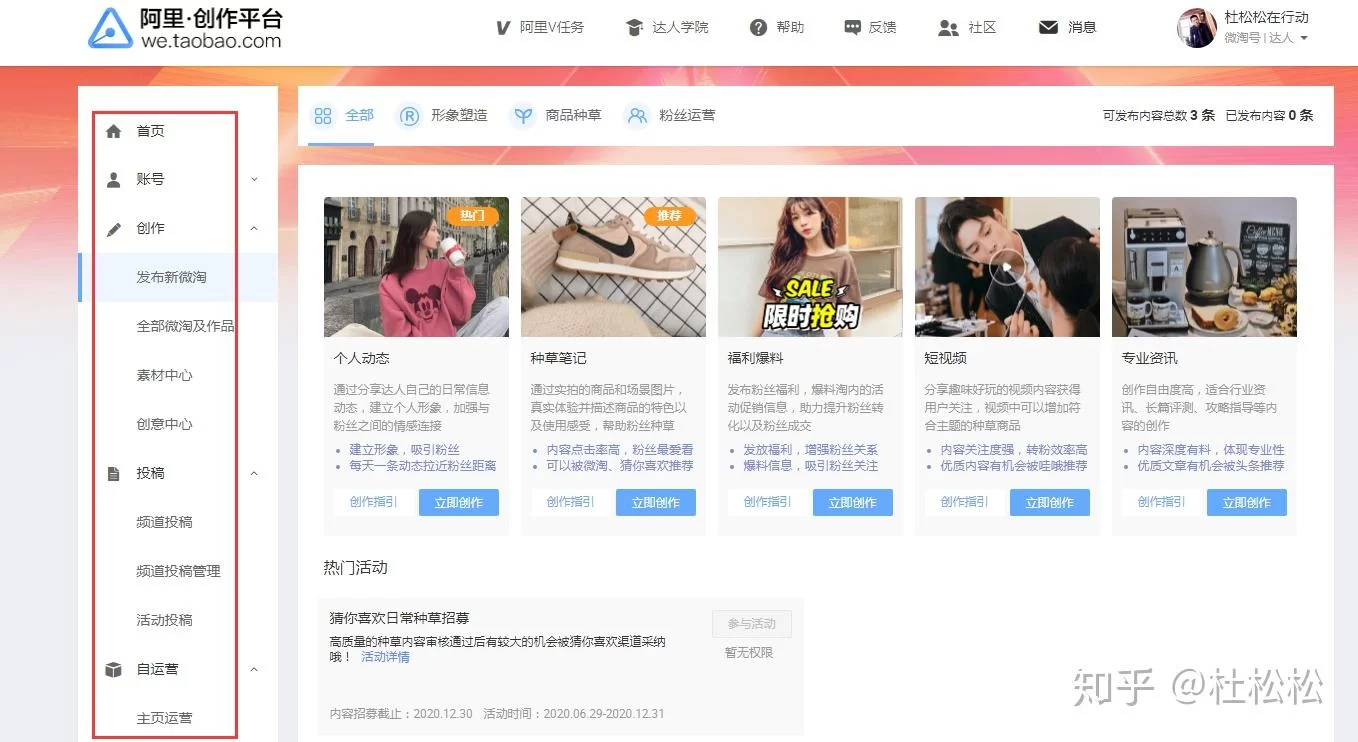This screenshot has width=1358, height=742.
Task: Click the 首页 home icon in sidebar
Action: [113, 130]
